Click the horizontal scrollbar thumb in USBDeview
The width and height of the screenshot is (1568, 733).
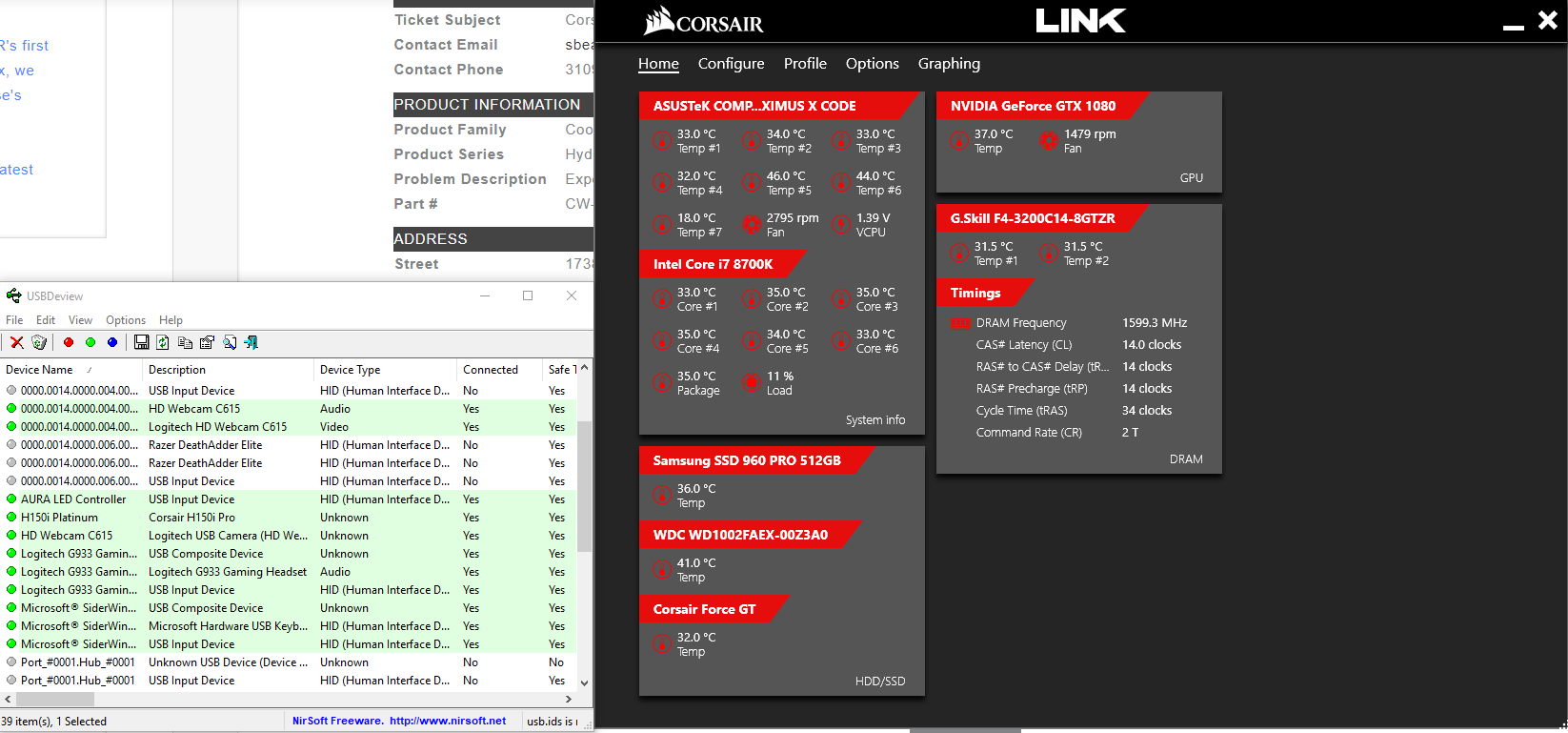[55, 700]
